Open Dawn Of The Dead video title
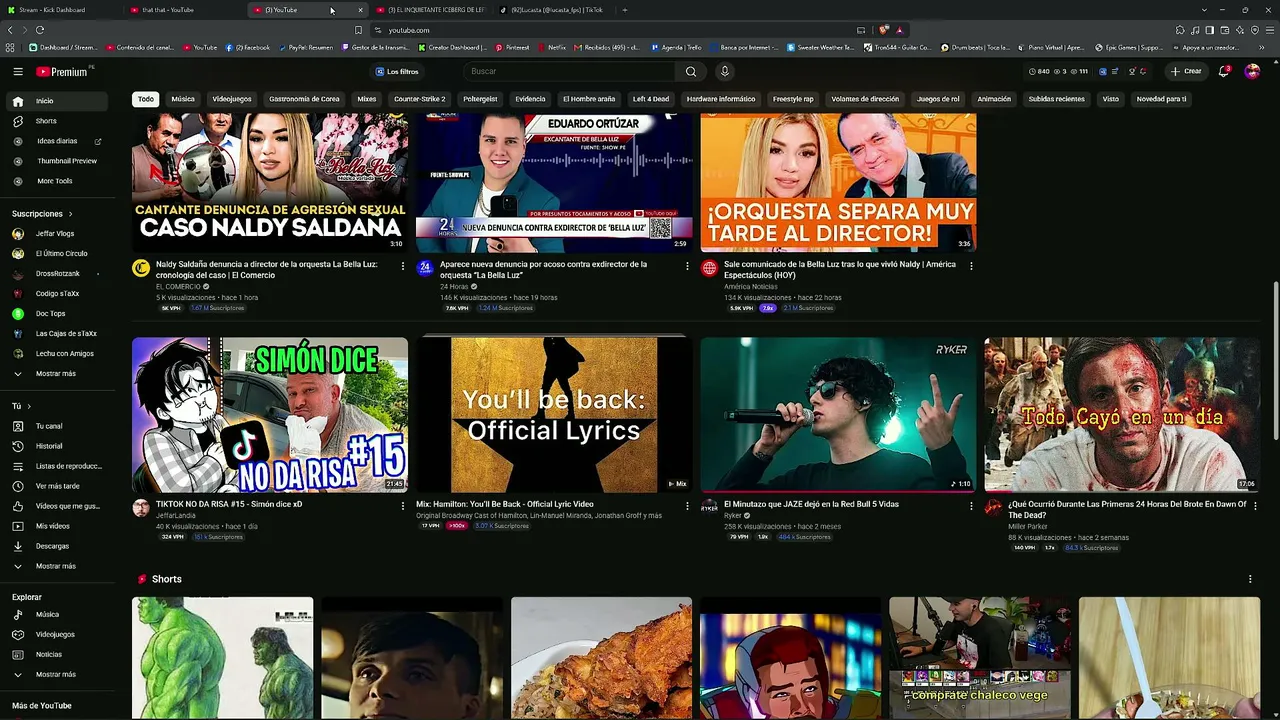 tap(1127, 510)
